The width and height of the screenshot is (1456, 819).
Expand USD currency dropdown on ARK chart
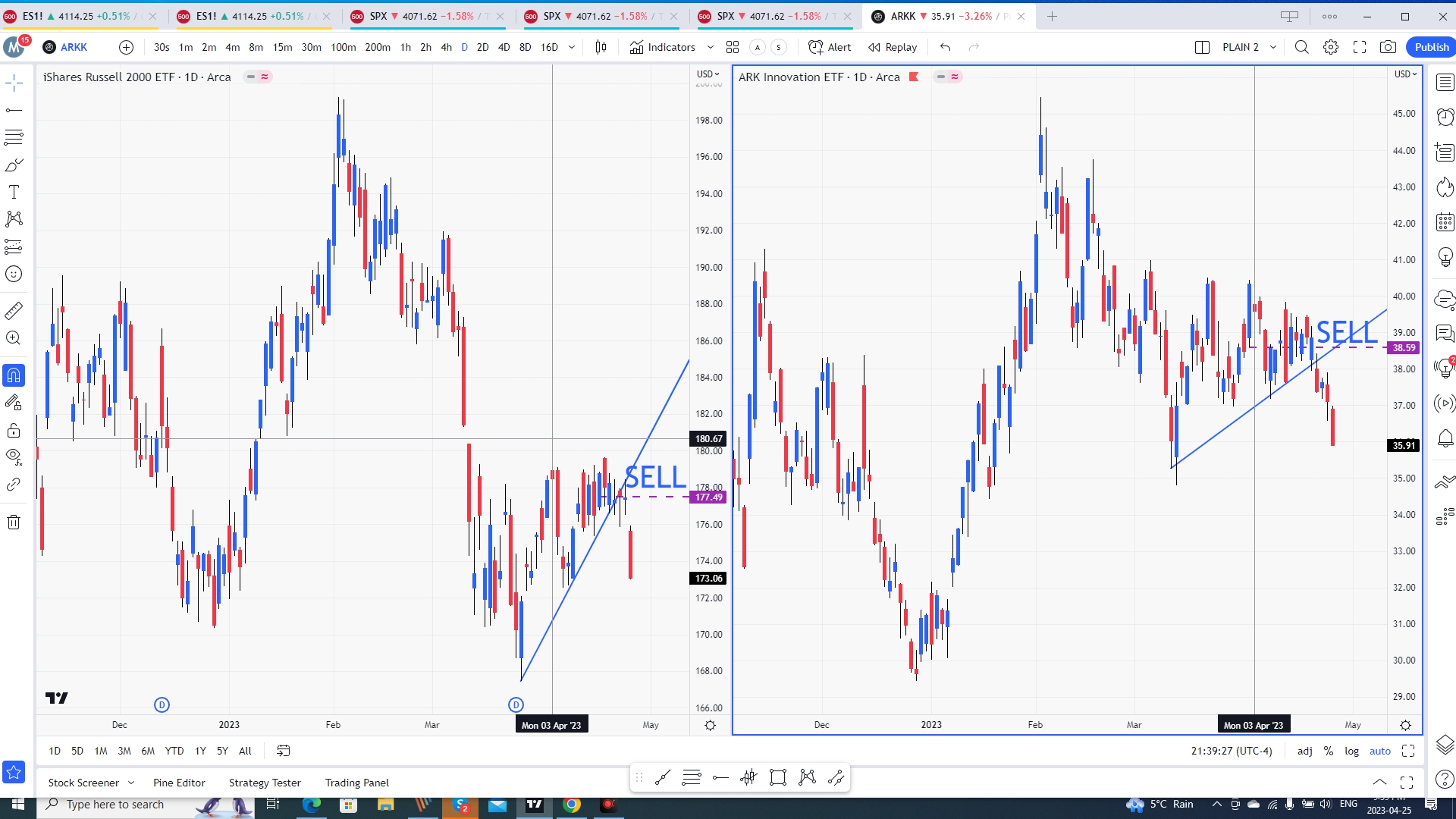(x=1405, y=74)
